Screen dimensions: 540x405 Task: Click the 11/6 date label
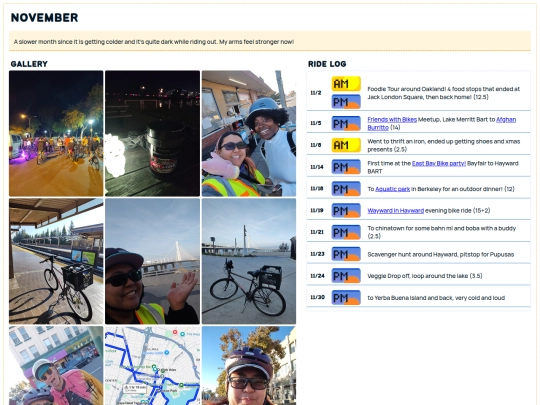[x=316, y=145]
